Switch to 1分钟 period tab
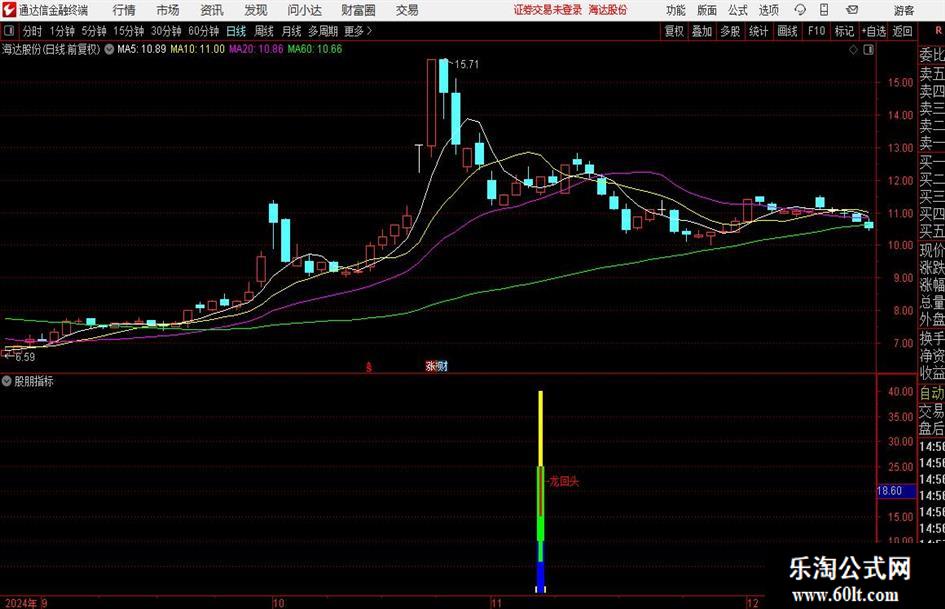The height and width of the screenshot is (609, 945). click(62, 31)
